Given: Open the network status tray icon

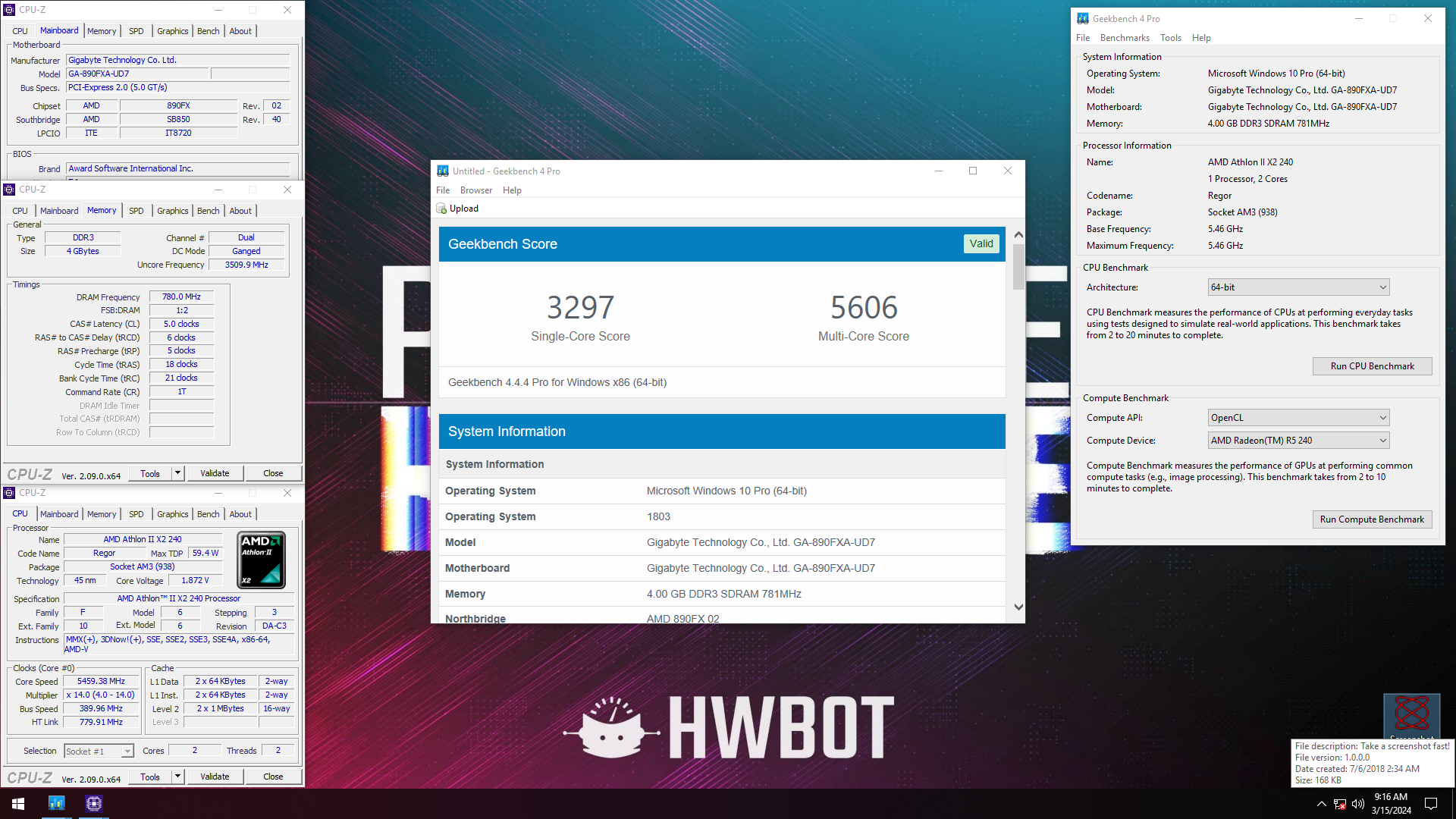Looking at the screenshot, I should [1340, 804].
